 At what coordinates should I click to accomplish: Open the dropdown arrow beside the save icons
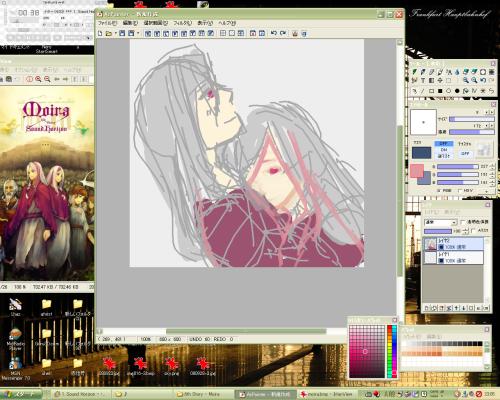[x=138, y=33]
